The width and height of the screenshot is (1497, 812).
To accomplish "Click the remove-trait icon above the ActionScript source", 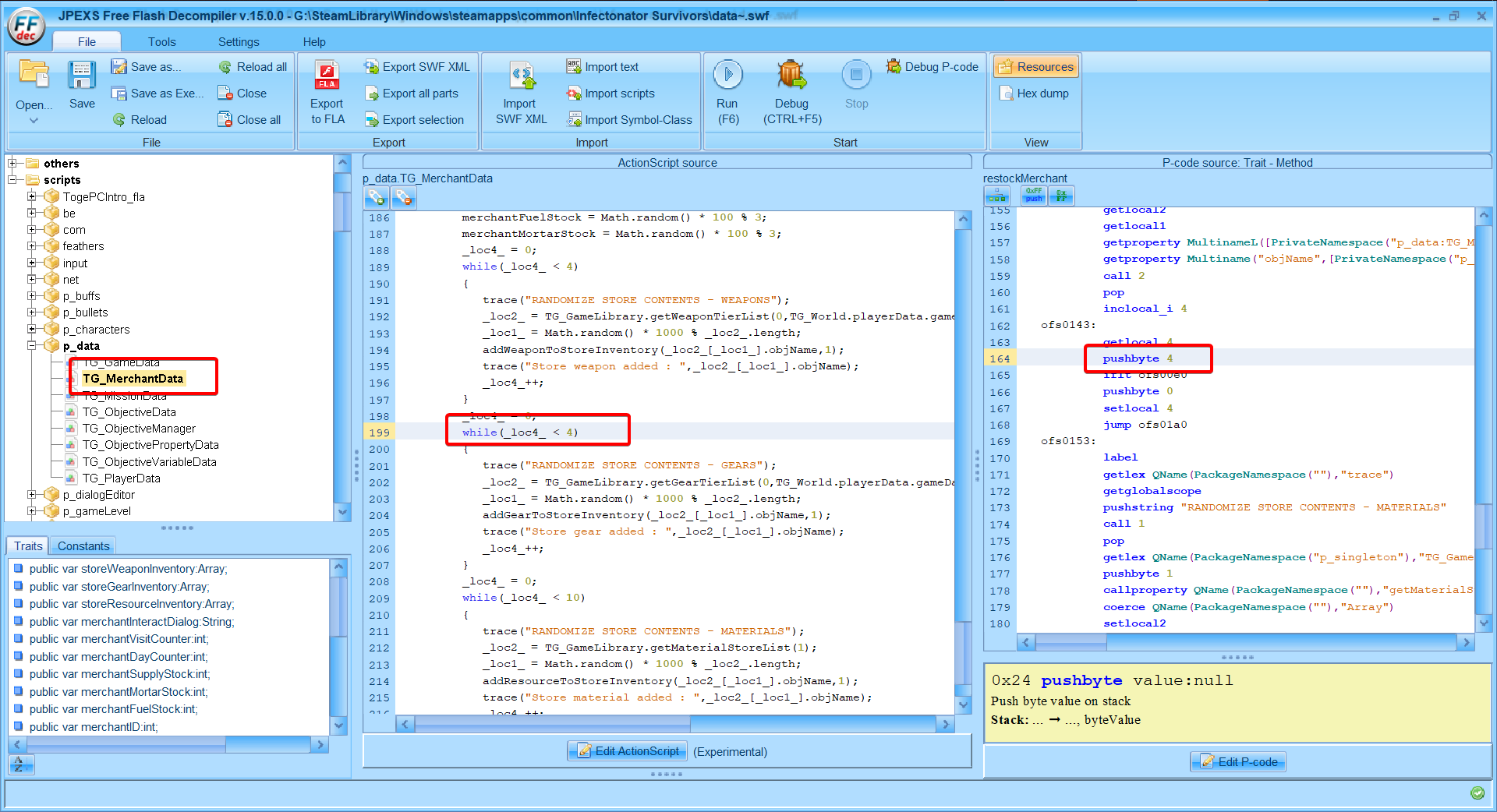I will [x=403, y=198].
